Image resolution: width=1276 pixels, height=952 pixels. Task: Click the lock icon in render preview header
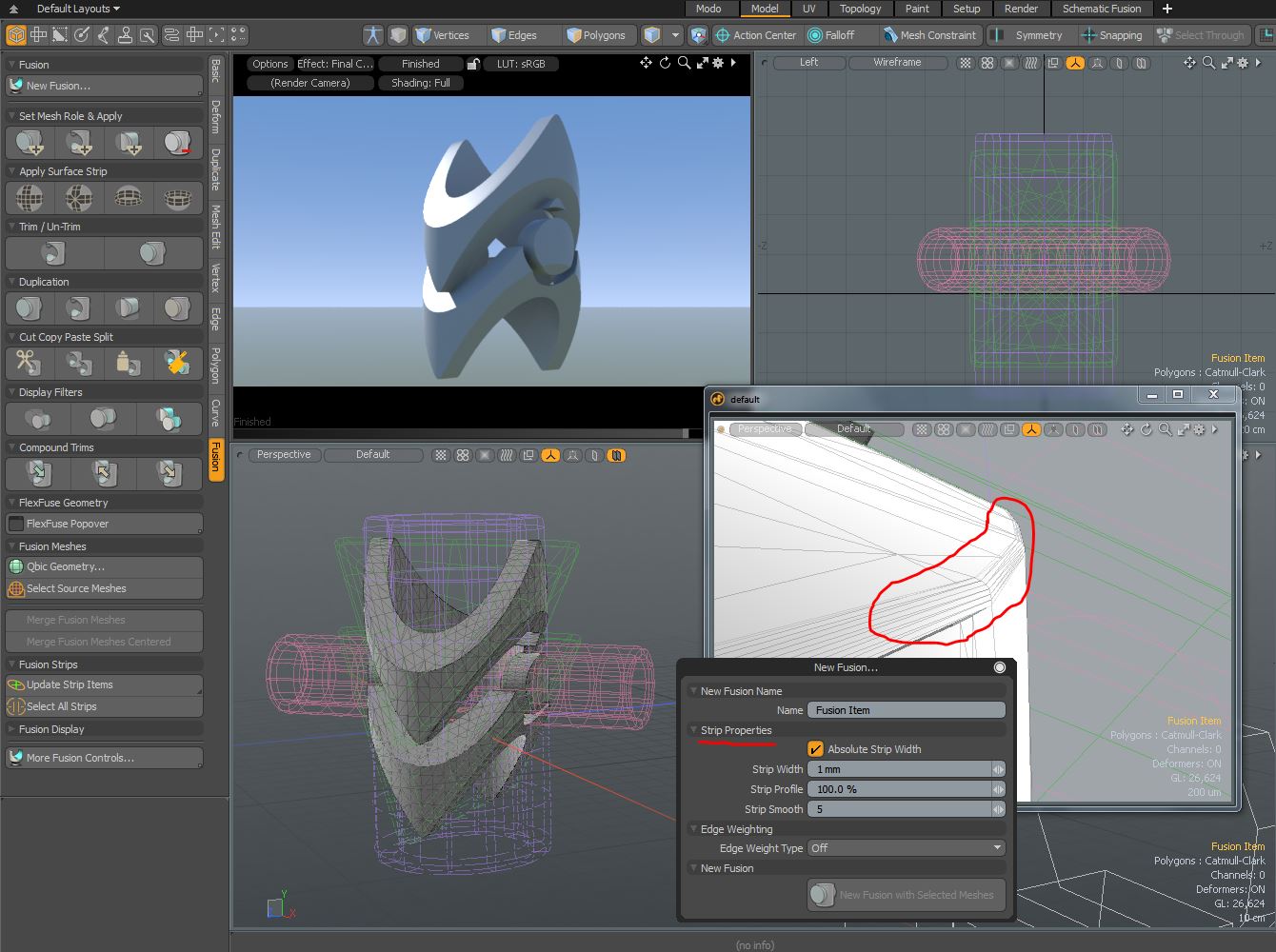[x=472, y=64]
